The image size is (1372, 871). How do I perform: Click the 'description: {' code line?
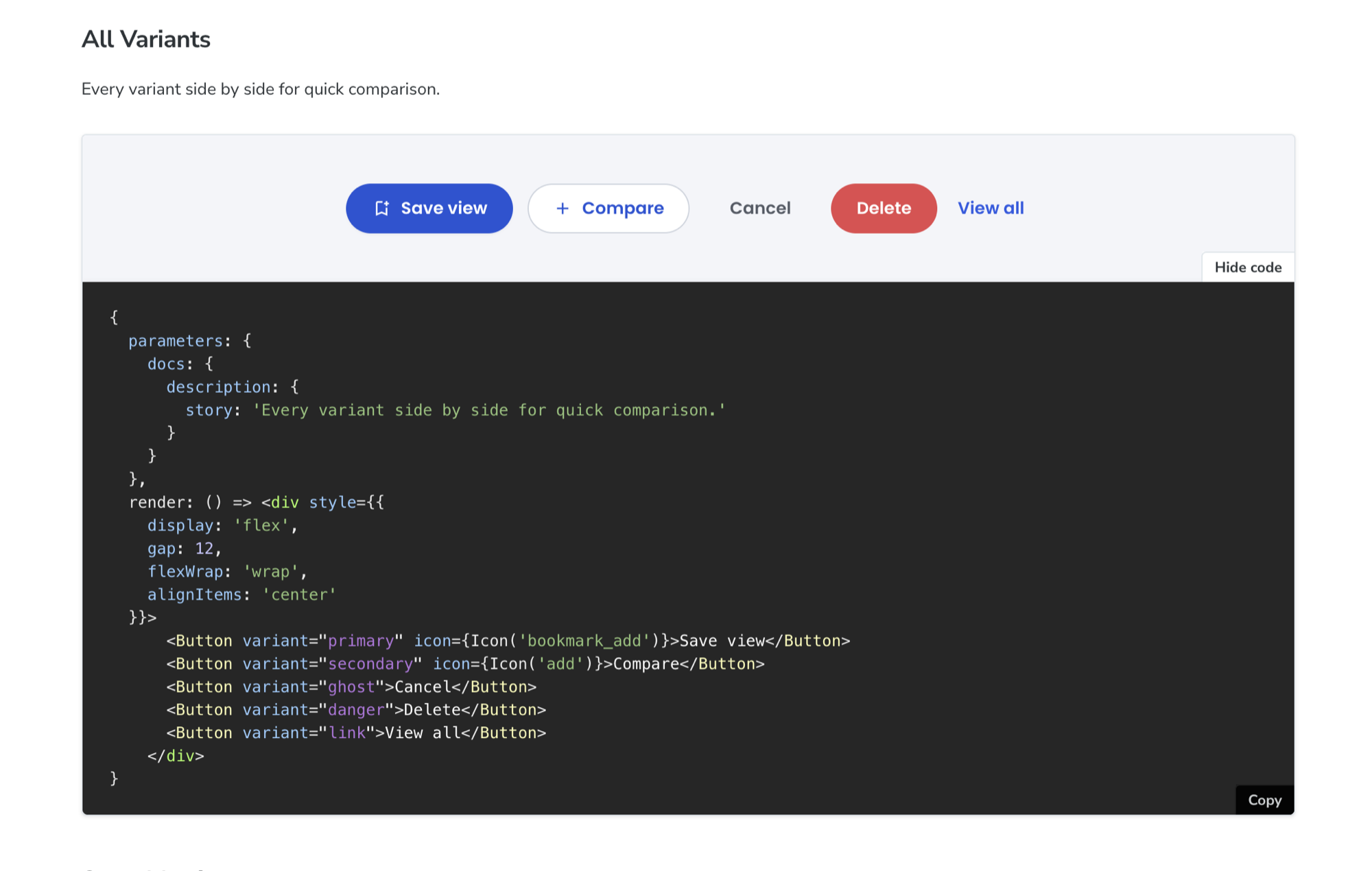click(233, 387)
